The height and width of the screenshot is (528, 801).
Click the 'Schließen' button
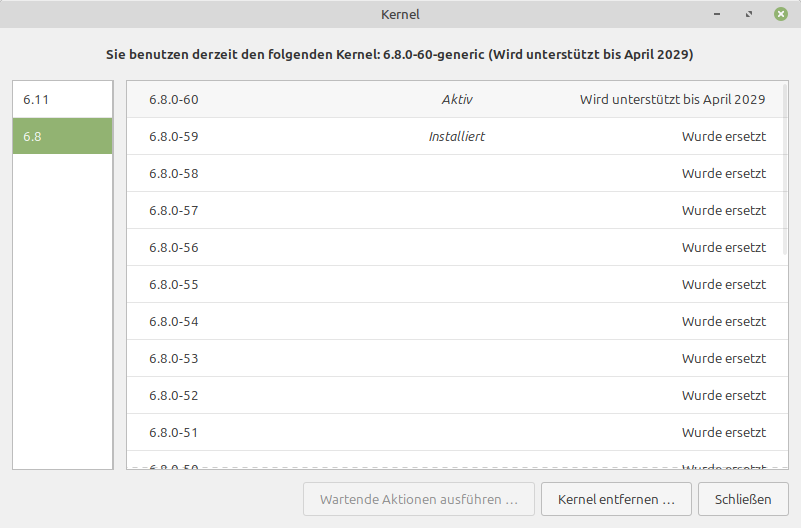tap(743, 498)
